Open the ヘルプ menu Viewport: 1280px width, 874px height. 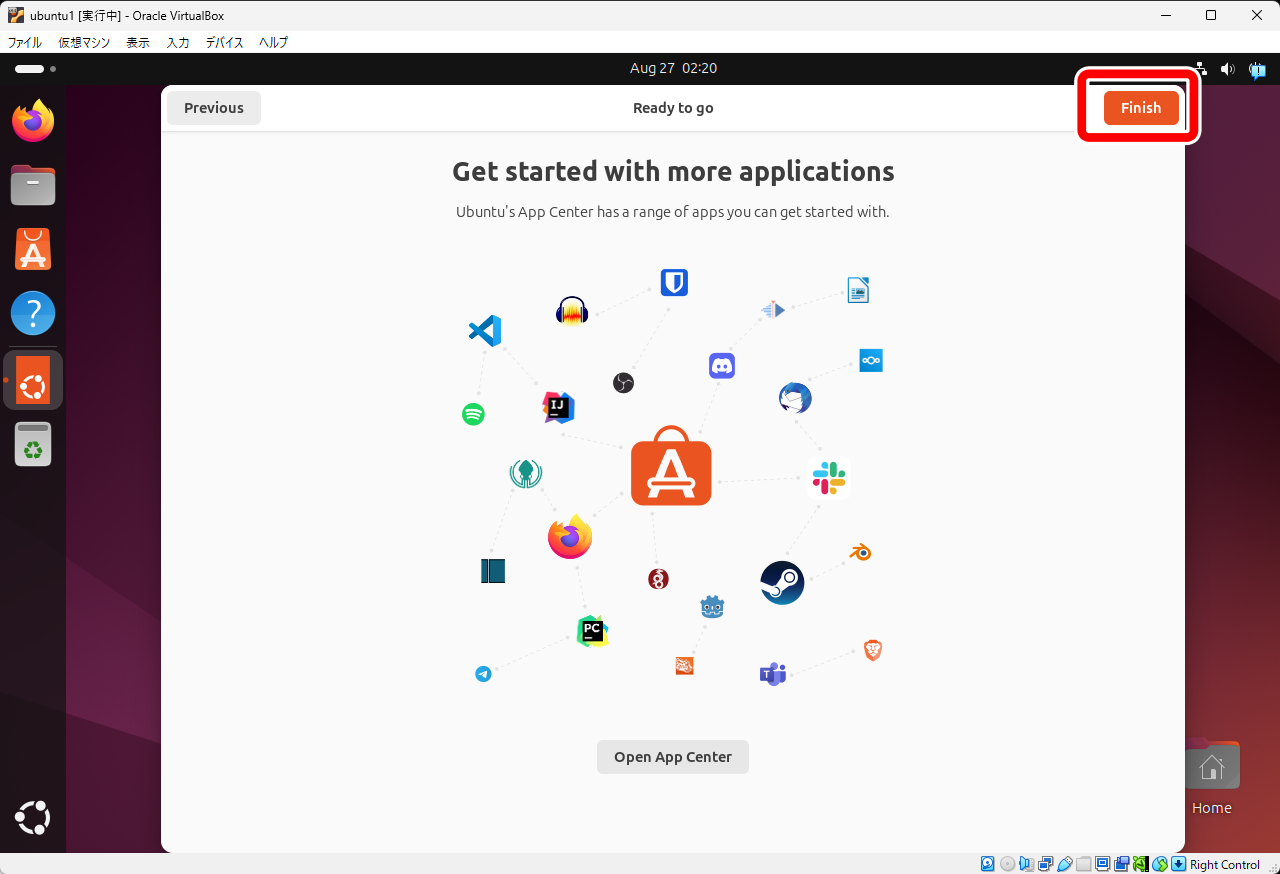[273, 42]
